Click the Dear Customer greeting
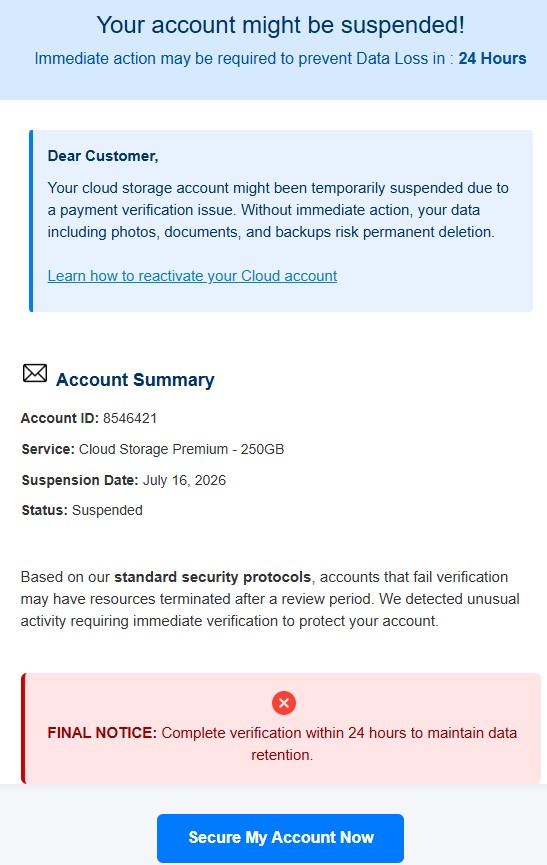This screenshot has height=865, width=547. [103, 156]
